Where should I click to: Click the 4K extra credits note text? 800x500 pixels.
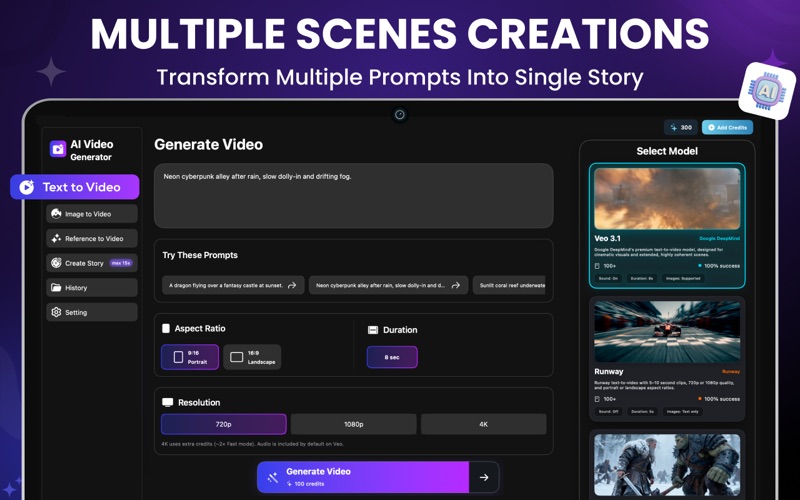252,444
